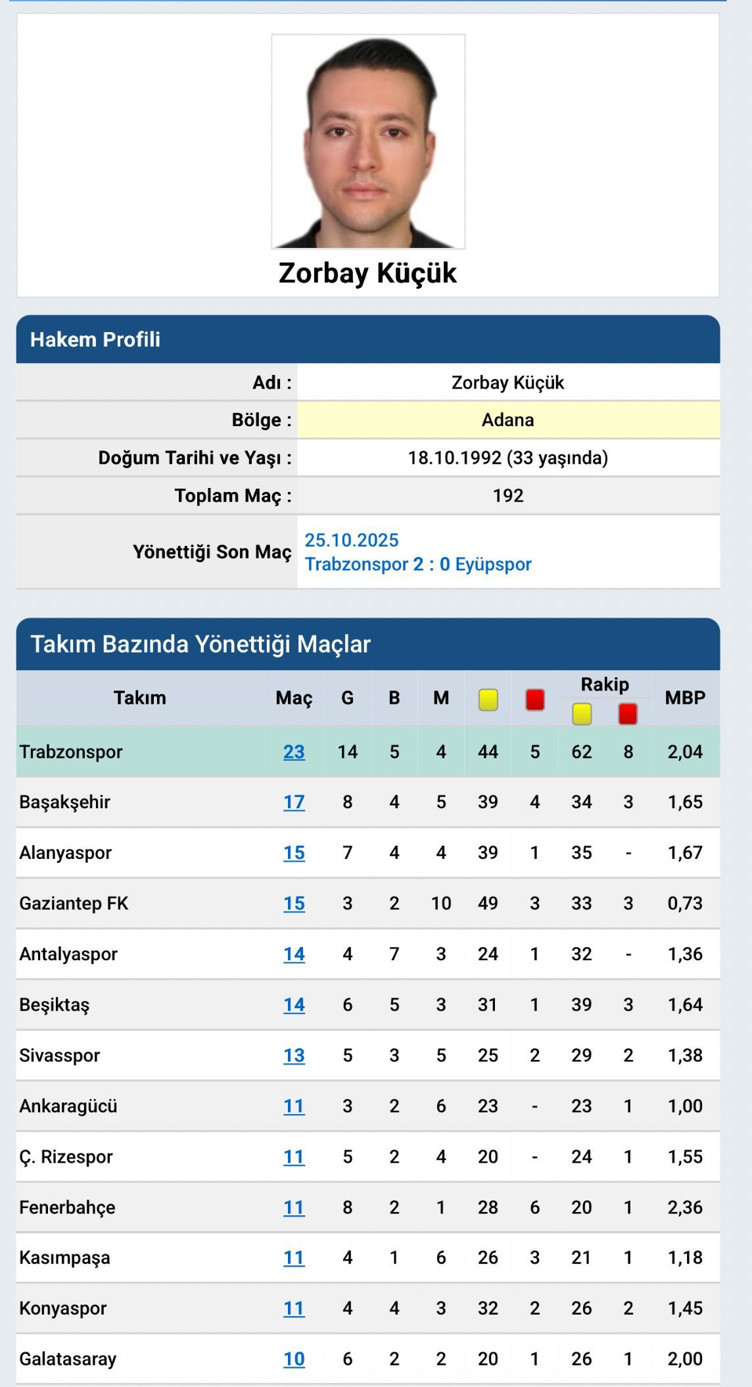
Task: Open Gaziantep FK's 15 matches link
Action: pos(294,903)
